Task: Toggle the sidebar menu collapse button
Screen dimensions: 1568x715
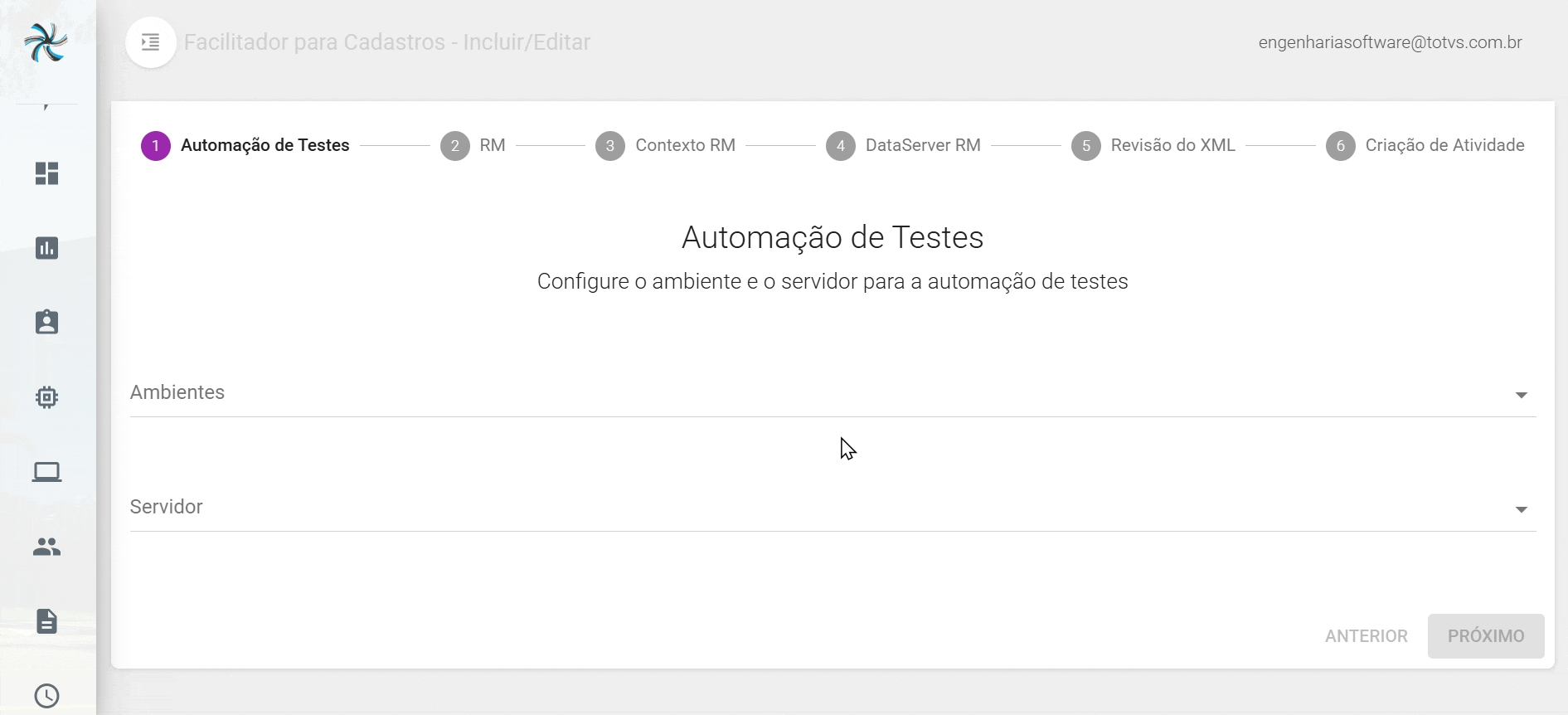Action: tap(150, 42)
